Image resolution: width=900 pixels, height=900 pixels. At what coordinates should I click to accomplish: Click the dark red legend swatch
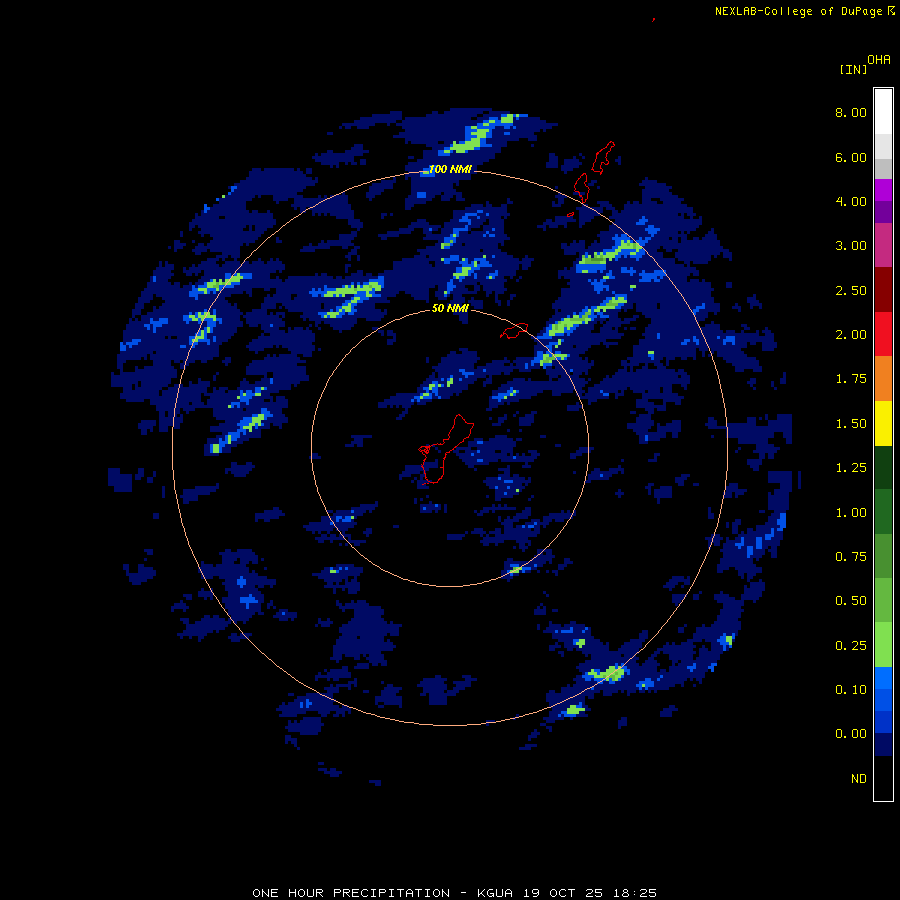click(883, 290)
